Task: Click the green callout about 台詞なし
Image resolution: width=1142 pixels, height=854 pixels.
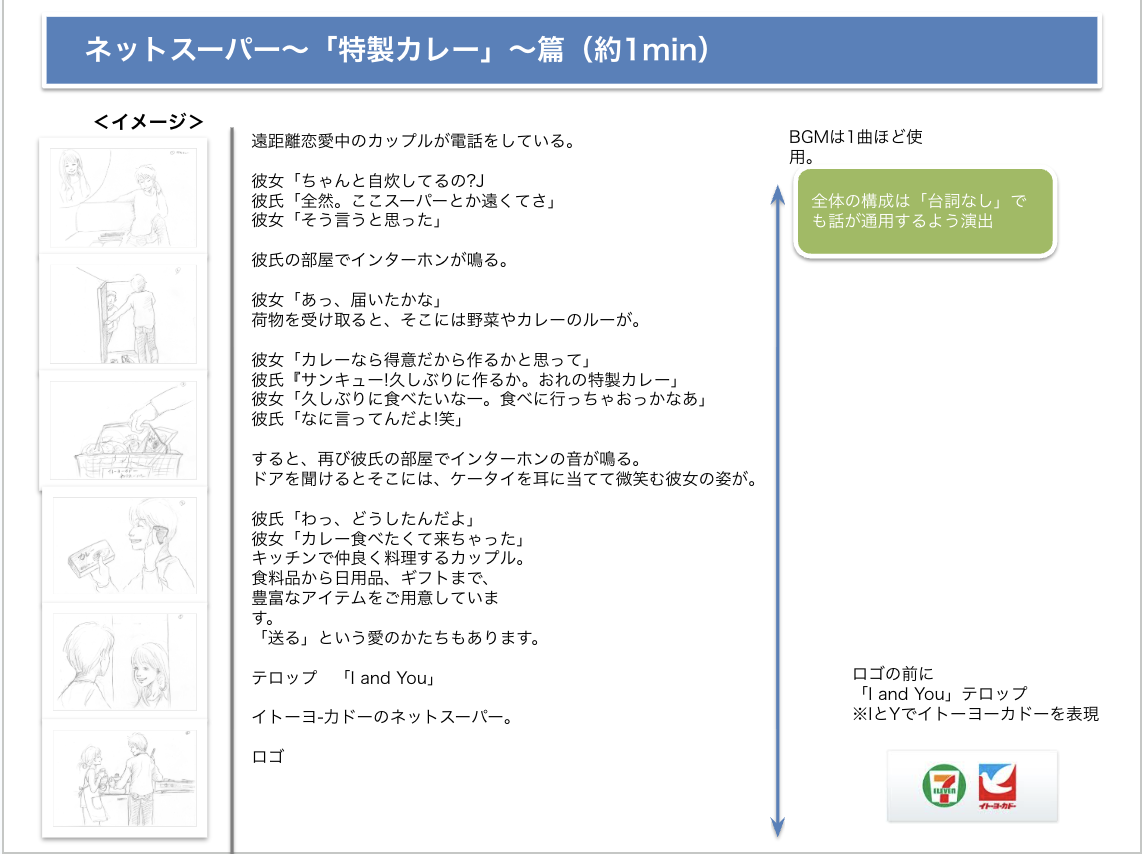Action: (925, 212)
